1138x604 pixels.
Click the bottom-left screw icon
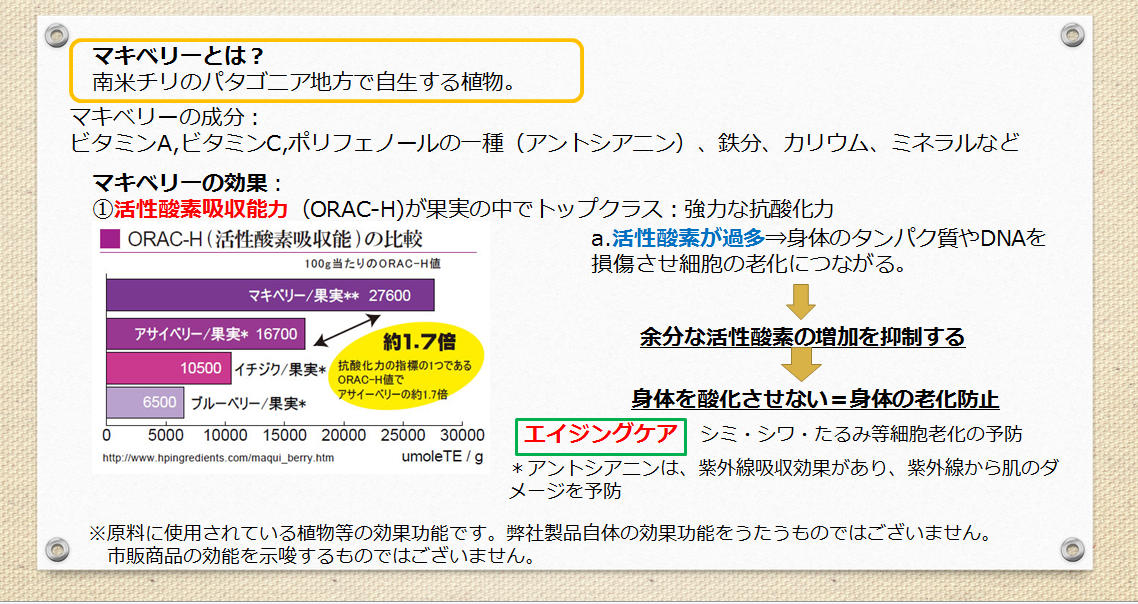57,547
